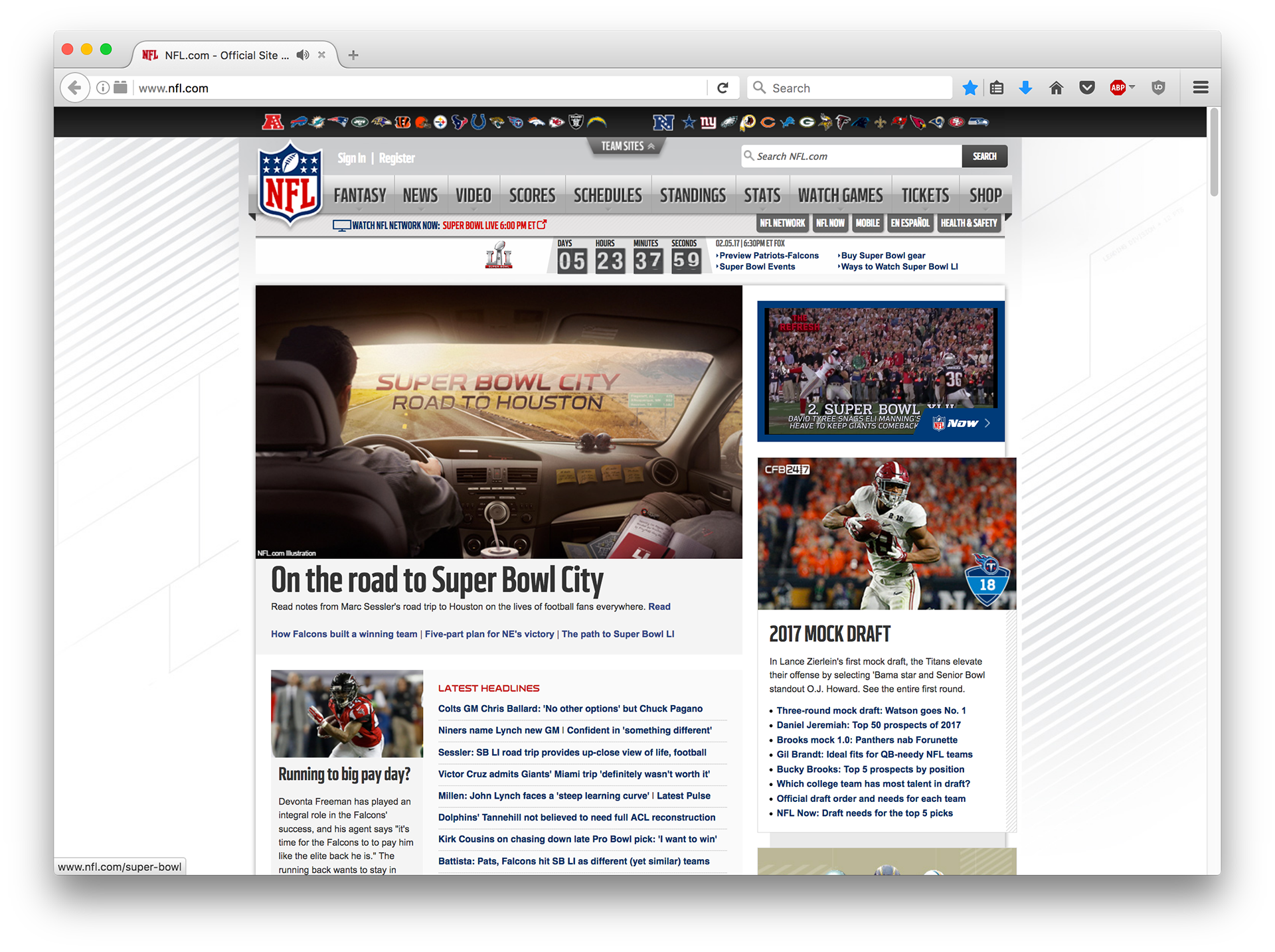
Task: Toggle the uBlock shield icon
Action: tap(1158, 88)
